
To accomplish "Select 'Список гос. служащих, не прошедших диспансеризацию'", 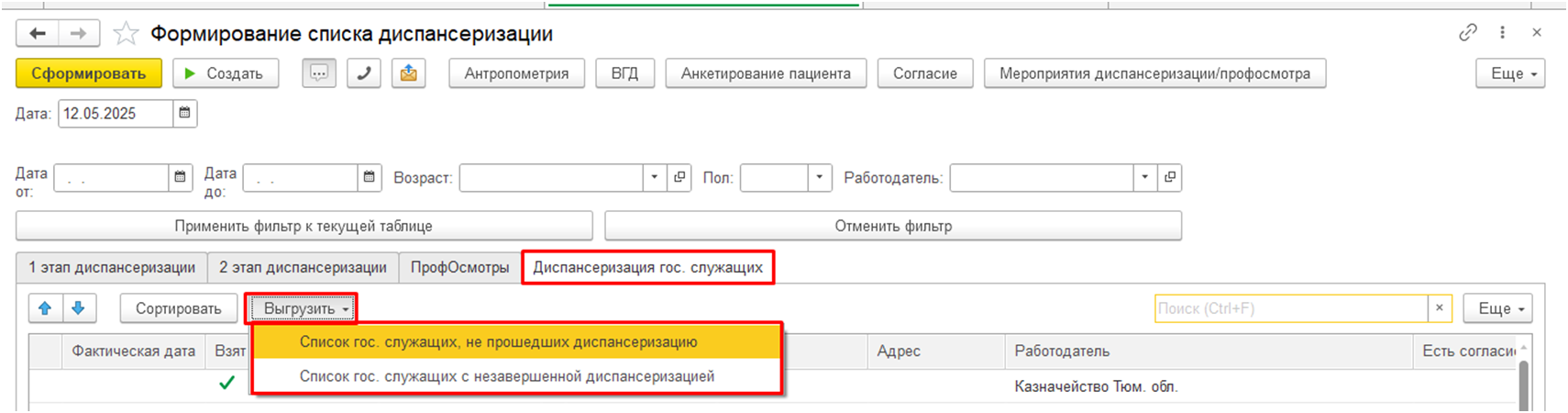I will (x=498, y=342).
